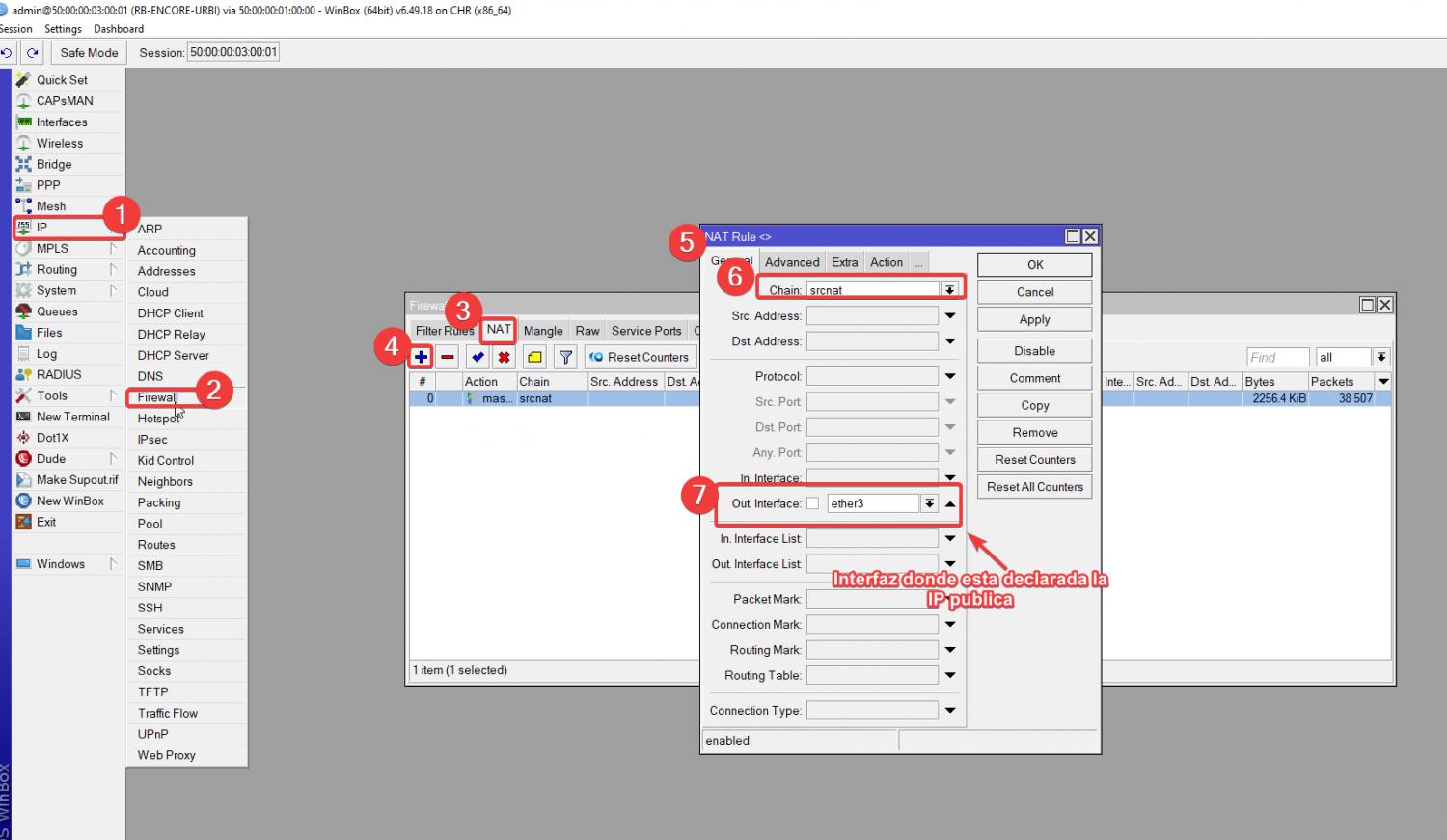
Task: Click the blue plus add rule icon
Action: point(421,357)
